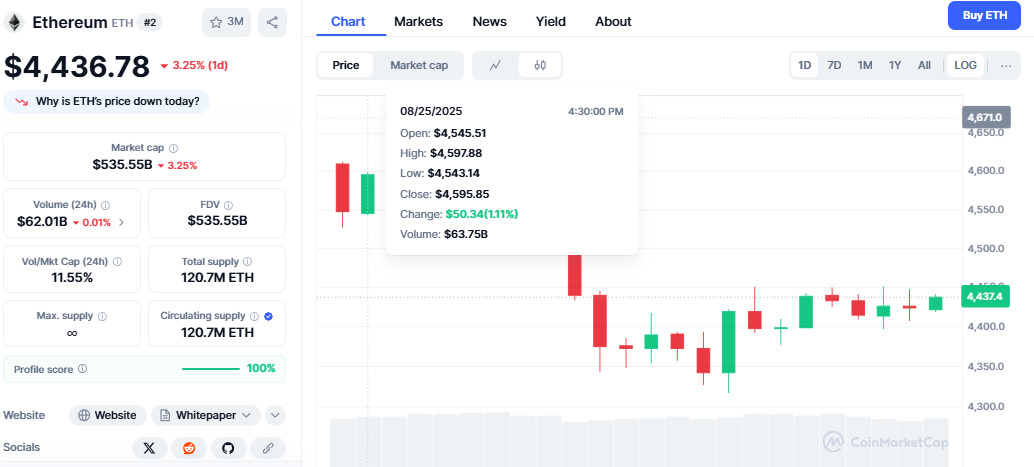Set chart range to 1Y
The height and width of the screenshot is (467, 1034).
click(x=895, y=65)
